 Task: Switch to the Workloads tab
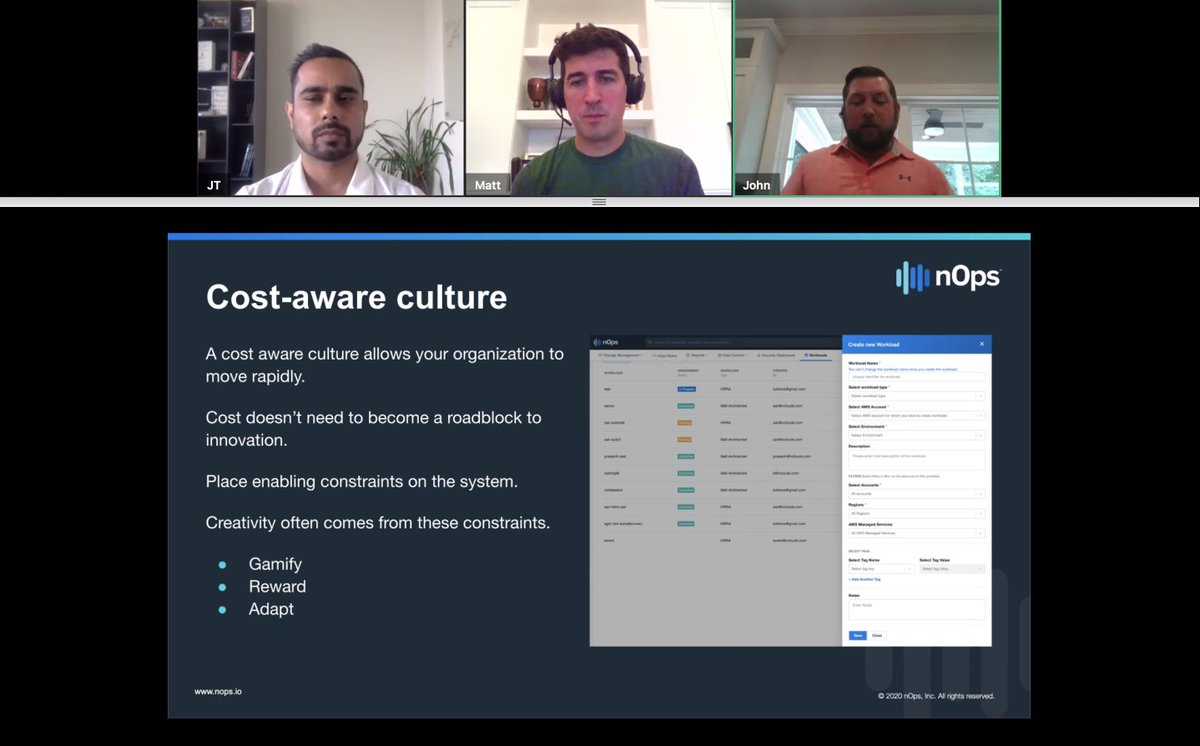(x=815, y=355)
